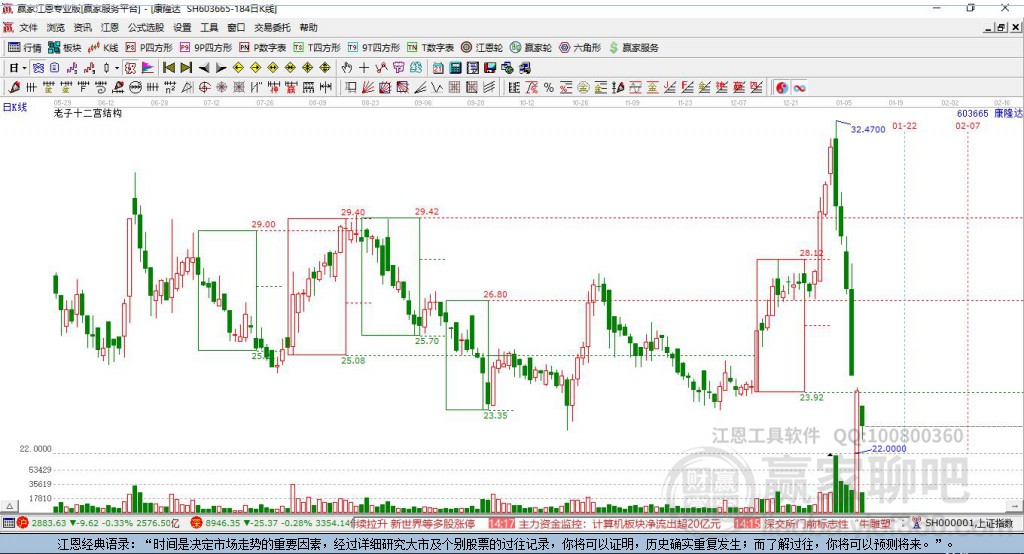Open the calendar icon showing 21
This screenshot has height=554, width=1024.
(438, 68)
